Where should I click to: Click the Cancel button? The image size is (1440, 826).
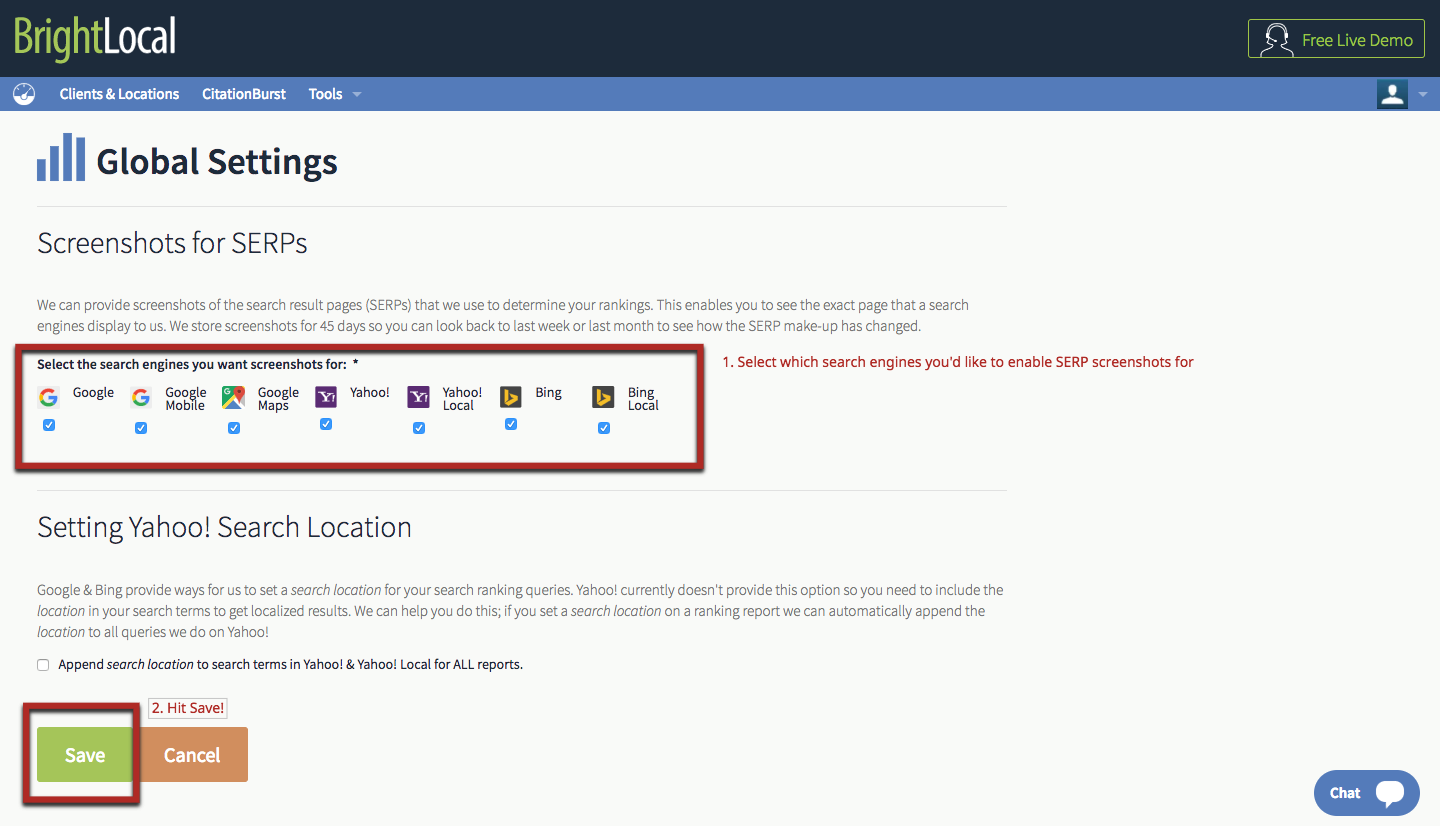(192, 755)
